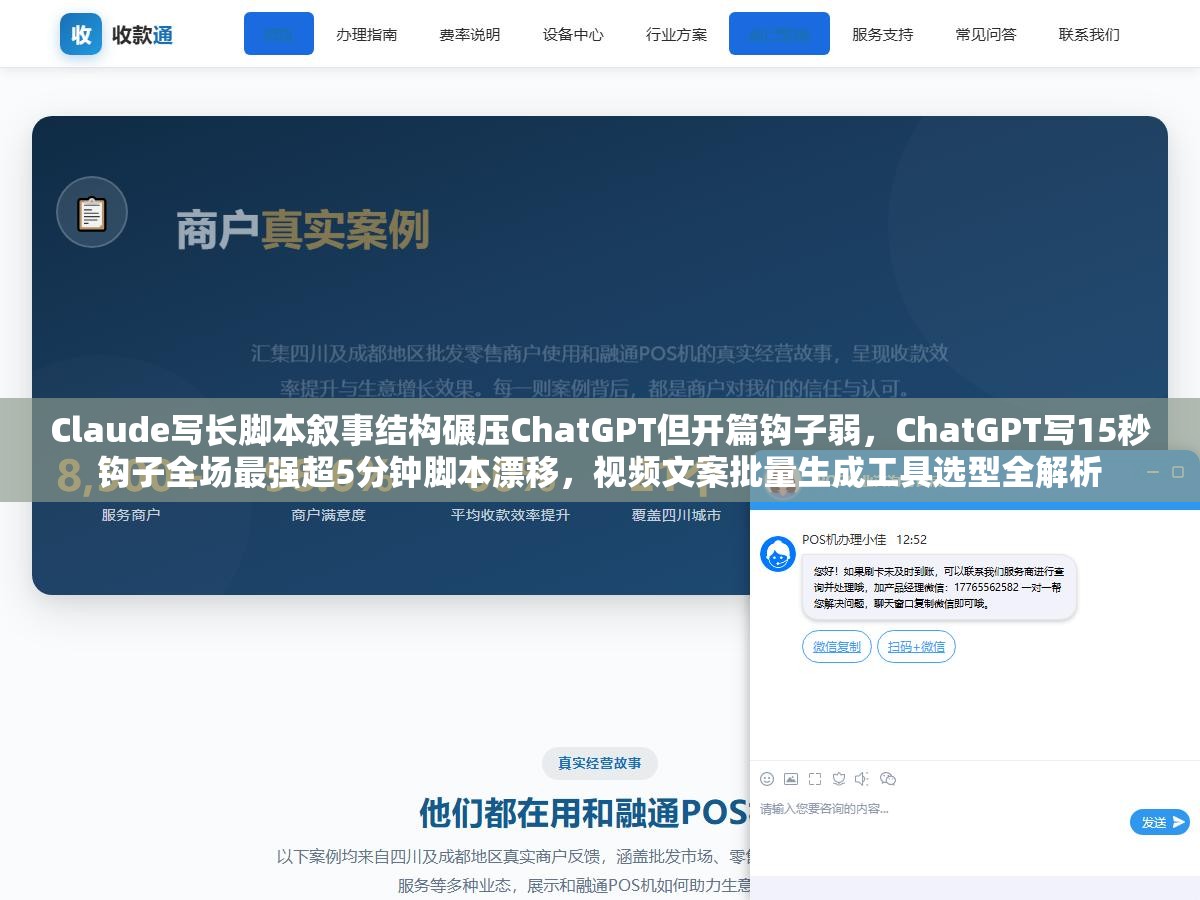The image size is (1200, 900).
Task: Toggle the chat sound speaker icon
Action: pos(862,778)
